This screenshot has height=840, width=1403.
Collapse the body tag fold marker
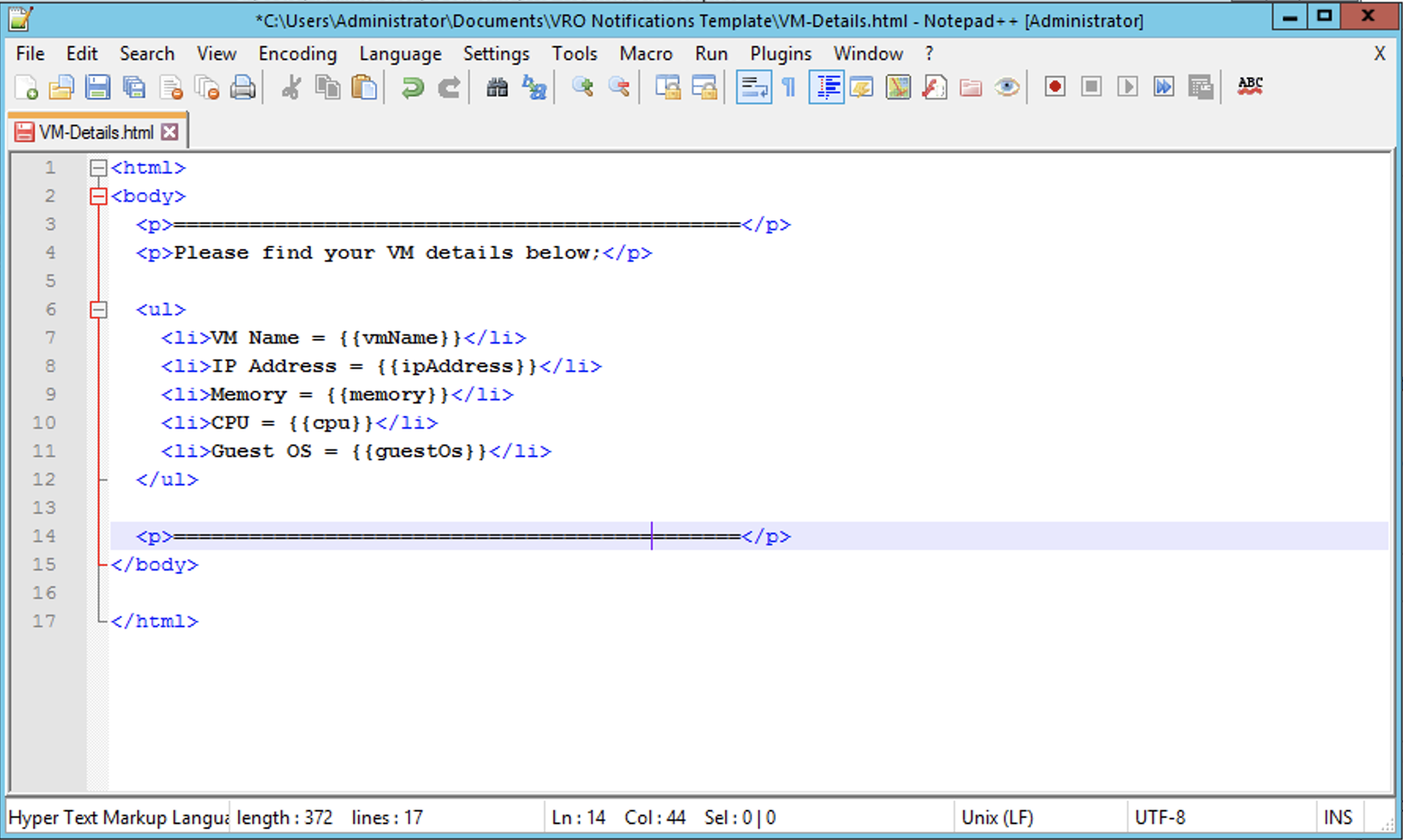pos(99,196)
